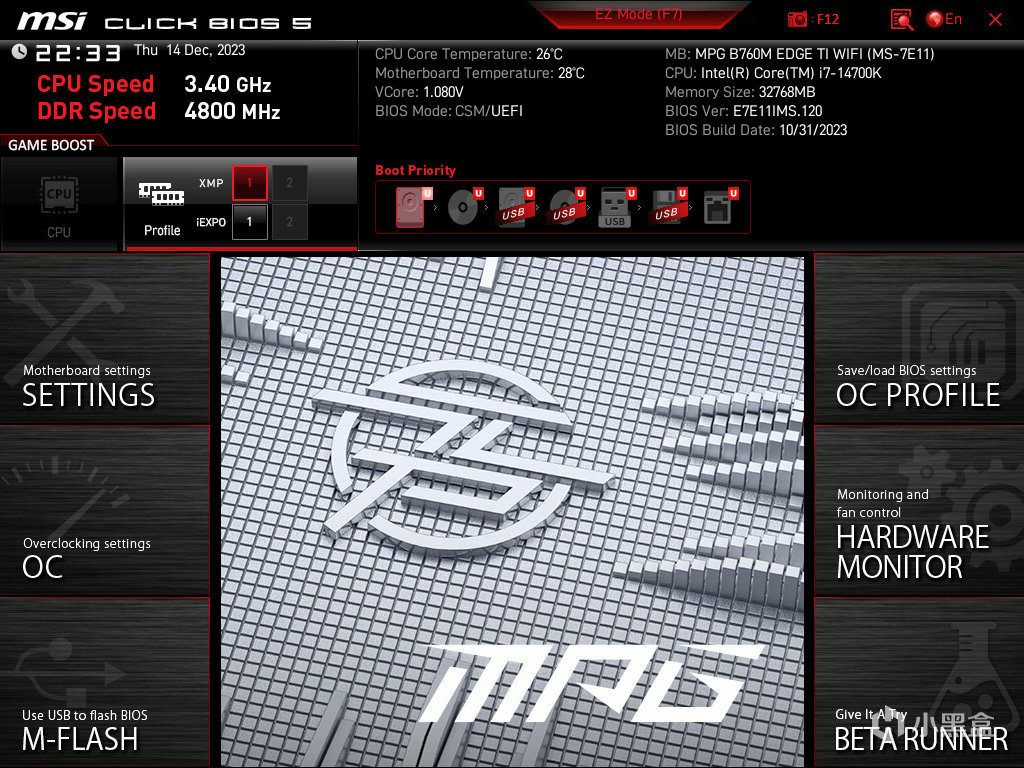Image resolution: width=1024 pixels, height=768 pixels.
Task: Click the system time 22:33
Action: pyautogui.click(x=78, y=53)
